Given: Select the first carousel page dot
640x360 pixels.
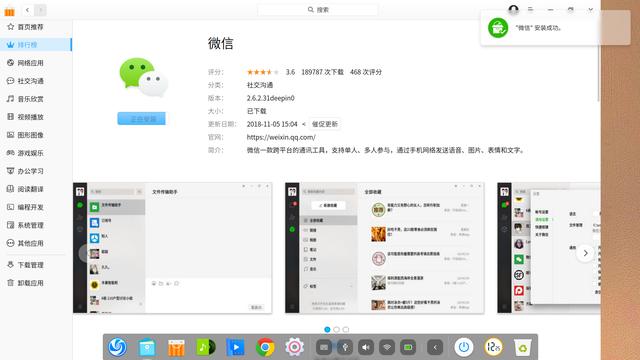Looking at the screenshot, I should (x=327, y=329).
